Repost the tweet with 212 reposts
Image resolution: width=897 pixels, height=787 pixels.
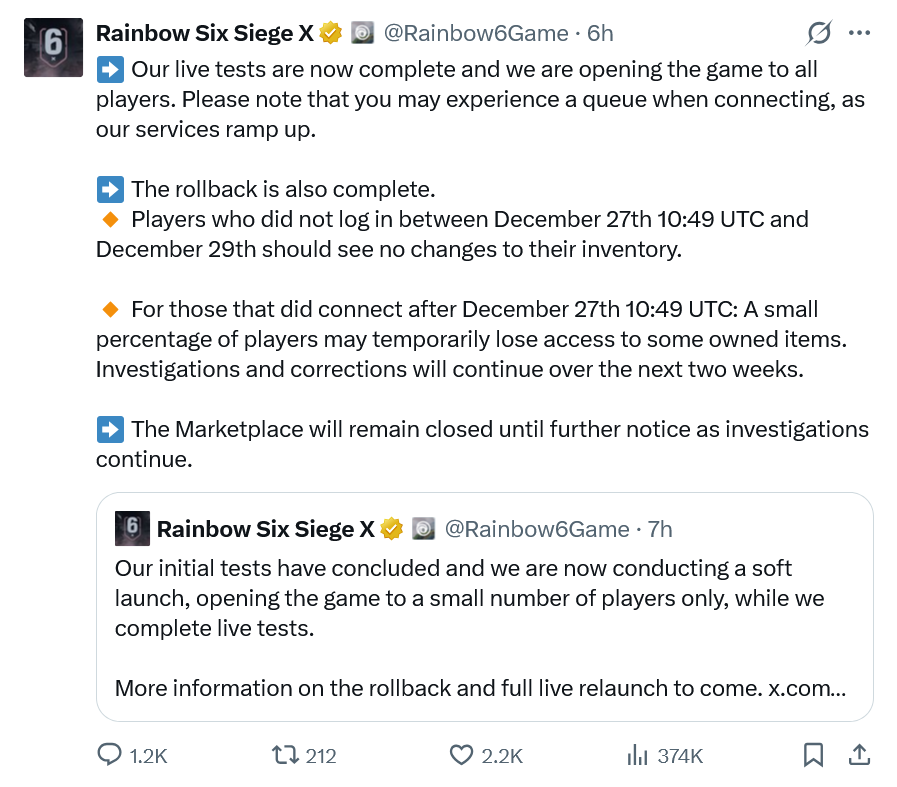[x=286, y=755]
